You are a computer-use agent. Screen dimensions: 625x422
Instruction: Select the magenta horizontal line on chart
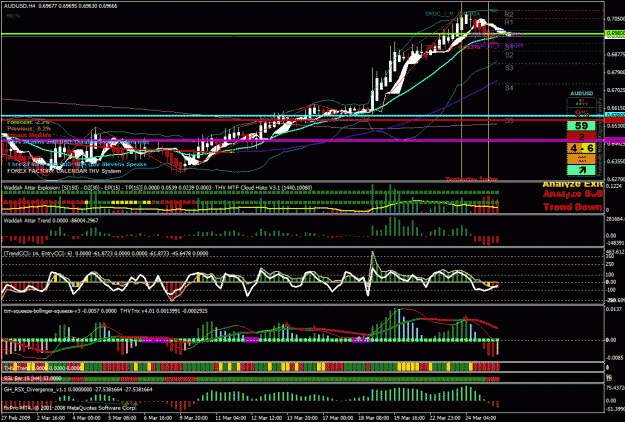[303, 140]
